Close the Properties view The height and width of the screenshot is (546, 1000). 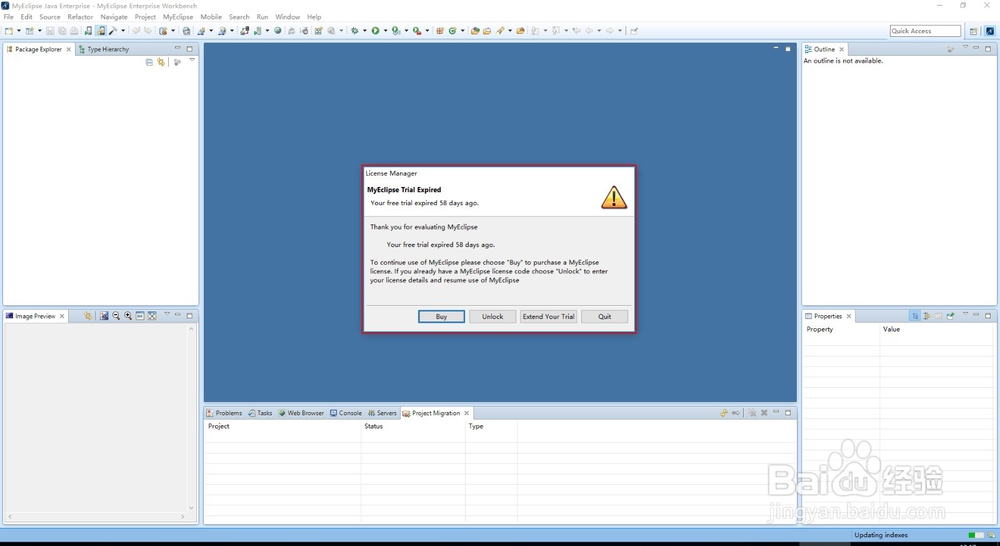(849, 316)
